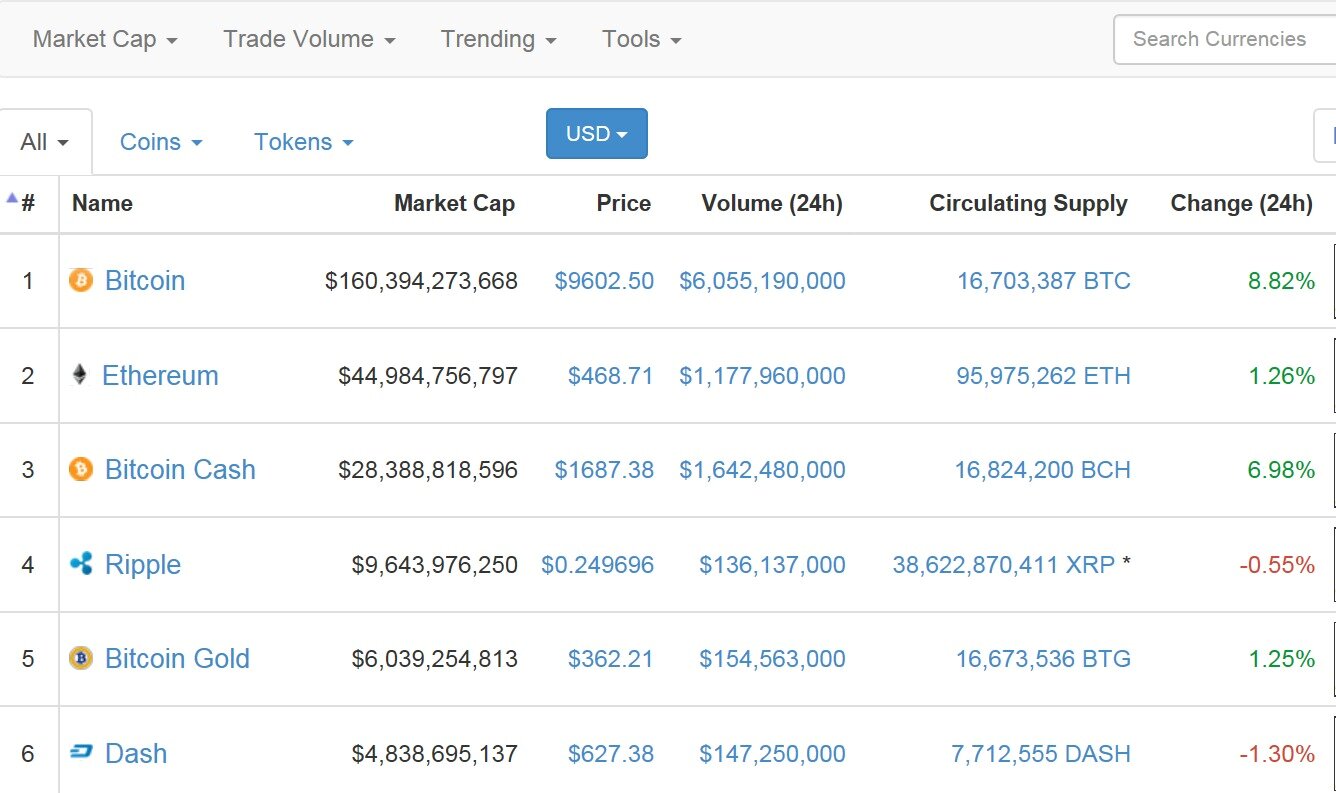Screen dimensions: 1336x793
Task: Click Ethereum 1.26% change value
Action: (1281, 376)
